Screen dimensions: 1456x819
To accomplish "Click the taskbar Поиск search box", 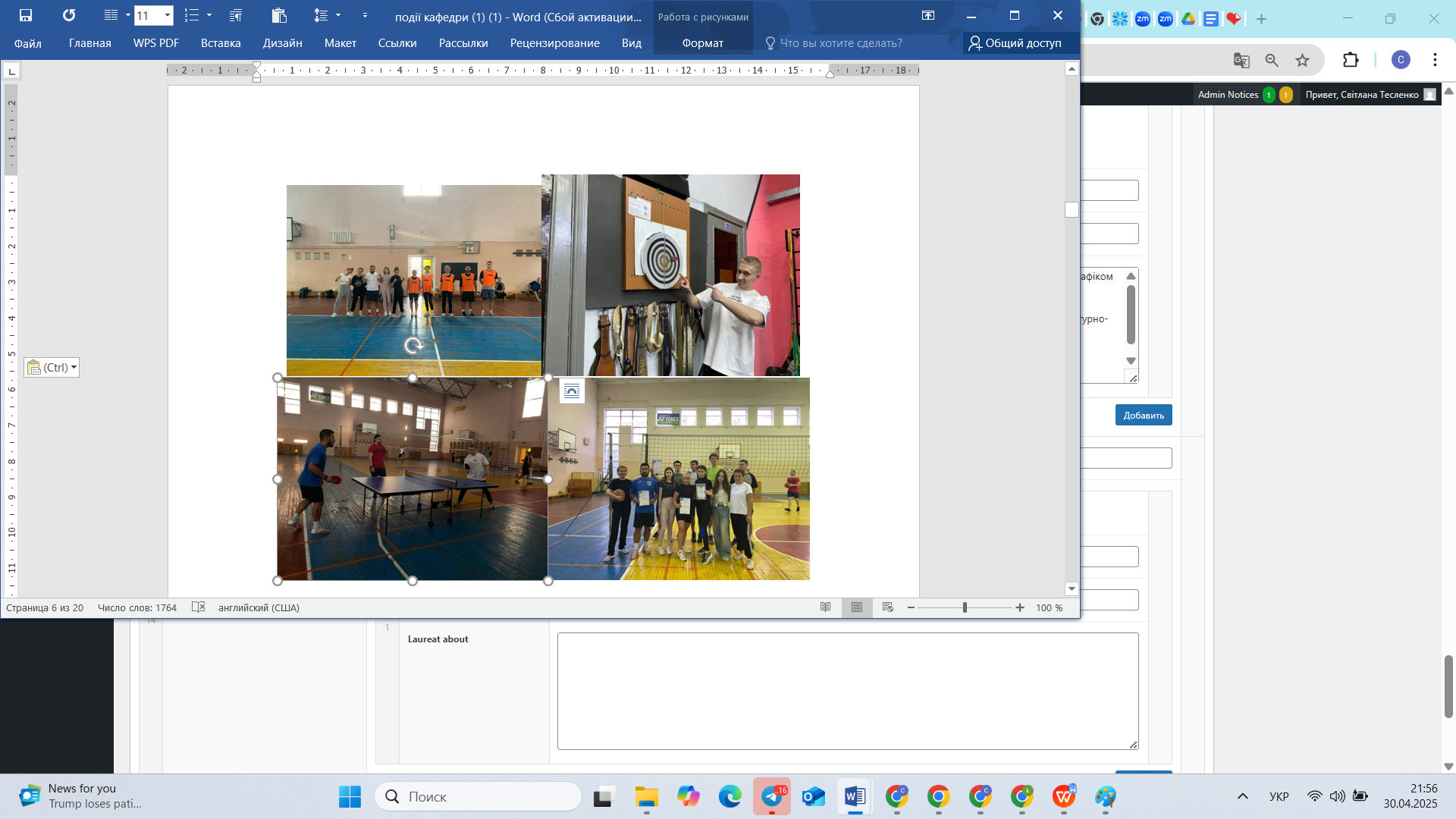I will [x=478, y=796].
